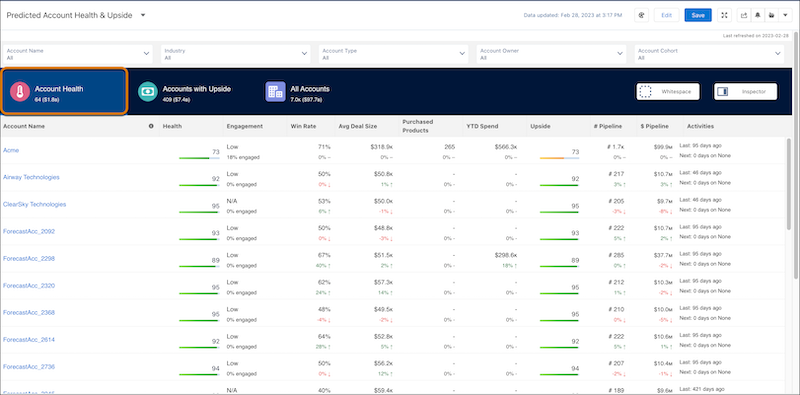Click the vertical table scrollbar

point(789,184)
